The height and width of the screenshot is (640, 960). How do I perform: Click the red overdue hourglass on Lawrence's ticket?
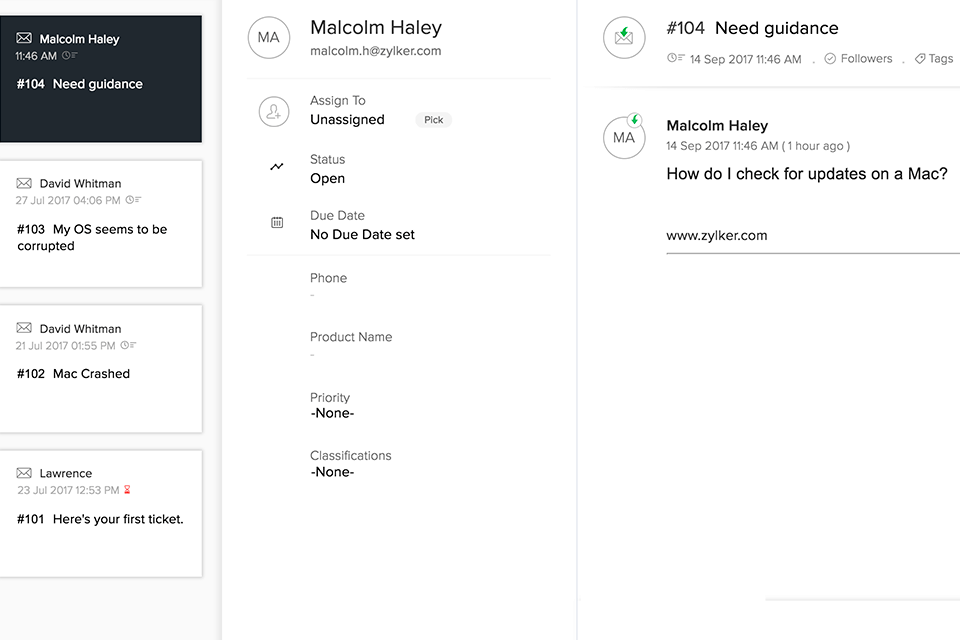tap(128, 490)
